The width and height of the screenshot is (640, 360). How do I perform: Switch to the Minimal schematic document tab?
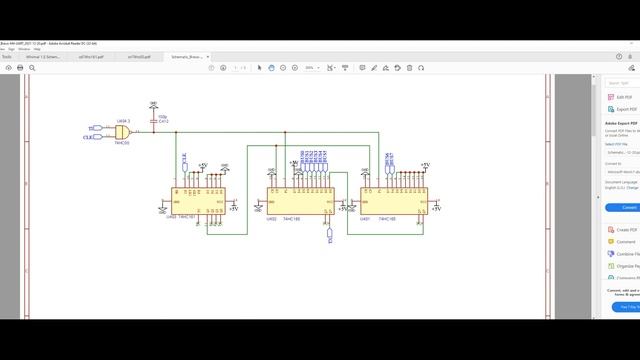click(42, 57)
